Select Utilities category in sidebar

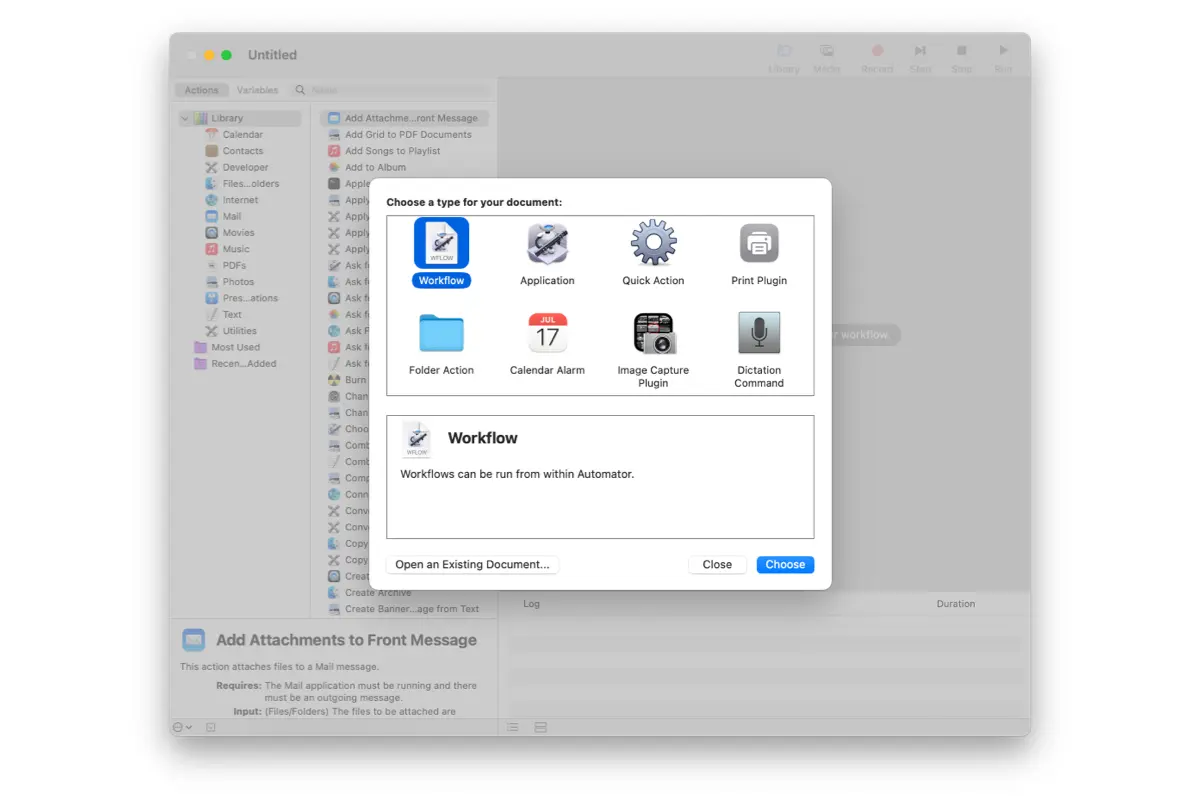point(239,331)
